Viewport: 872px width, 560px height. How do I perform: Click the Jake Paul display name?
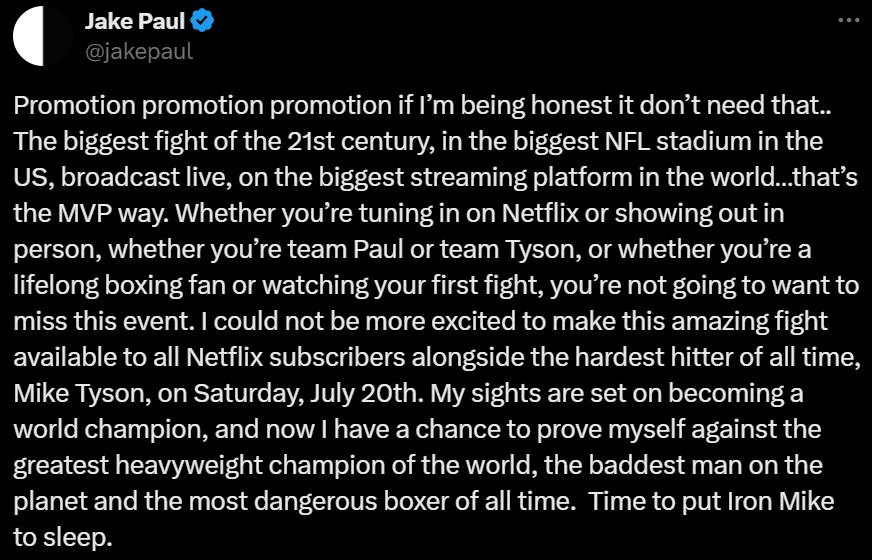[135, 21]
